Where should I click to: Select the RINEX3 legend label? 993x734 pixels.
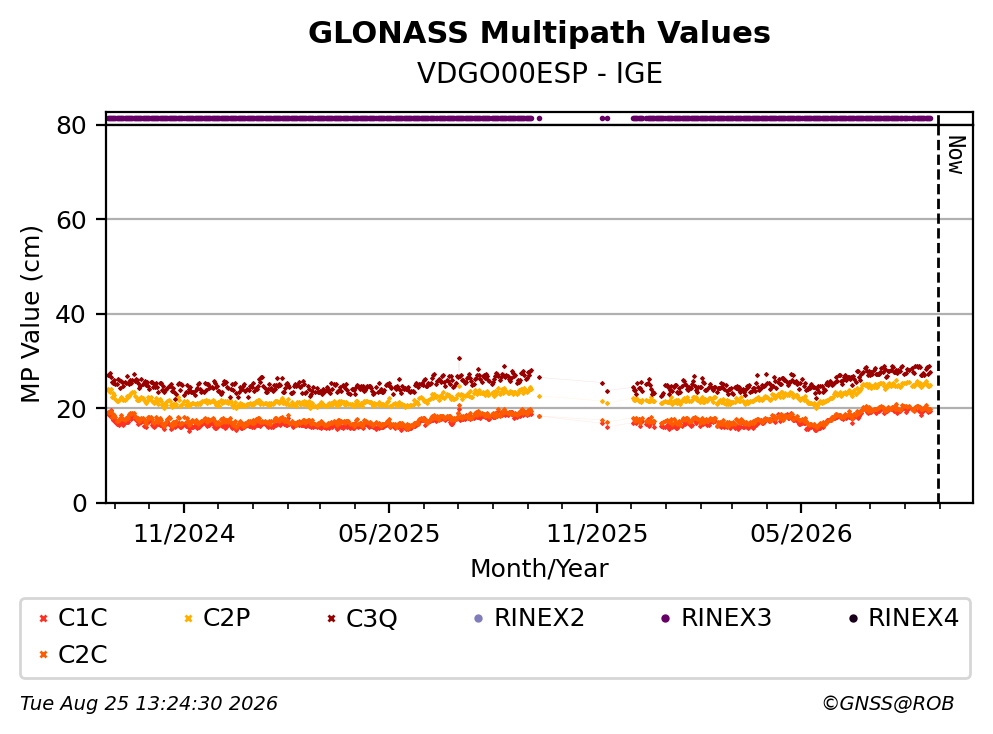click(726, 618)
